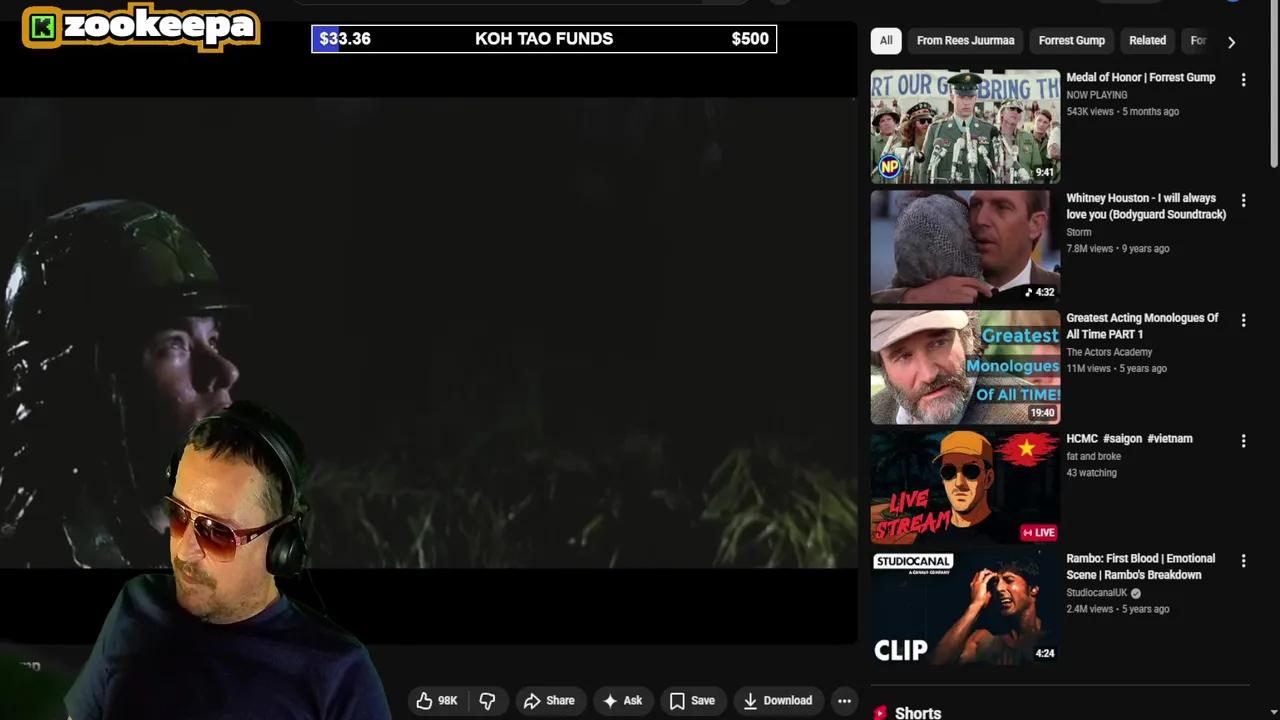Select the Forrest Gump filter chip
Screen dimensions: 1280x720
click(1071, 41)
